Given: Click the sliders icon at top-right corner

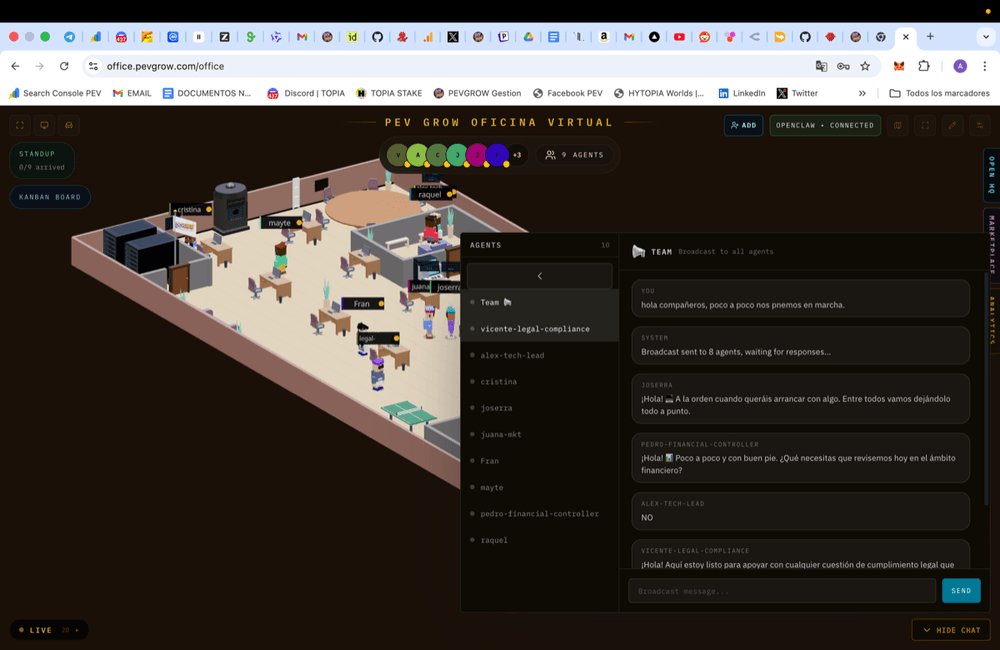Looking at the screenshot, I should 980,125.
